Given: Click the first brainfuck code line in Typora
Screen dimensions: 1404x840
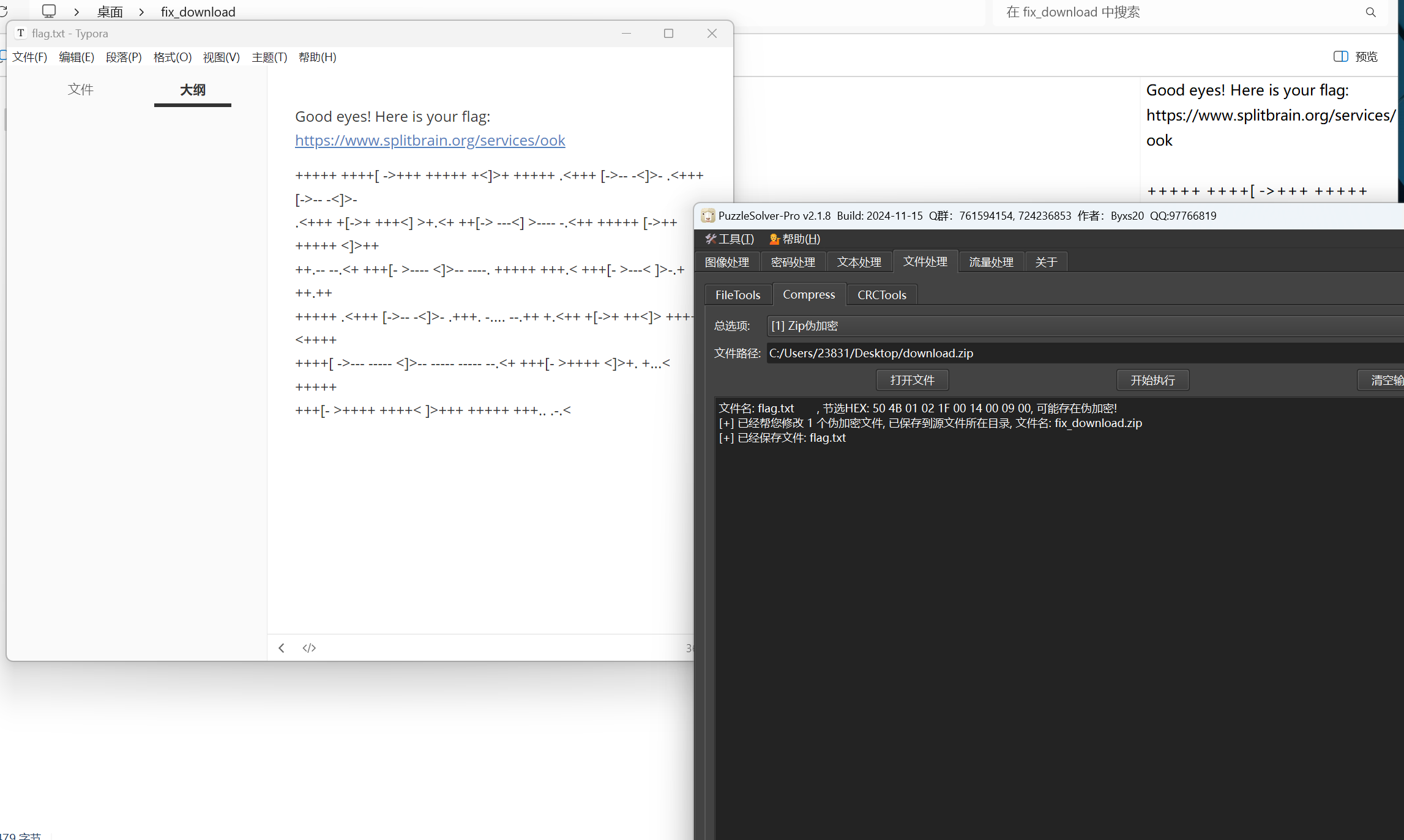Looking at the screenshot, I should 499,176.
